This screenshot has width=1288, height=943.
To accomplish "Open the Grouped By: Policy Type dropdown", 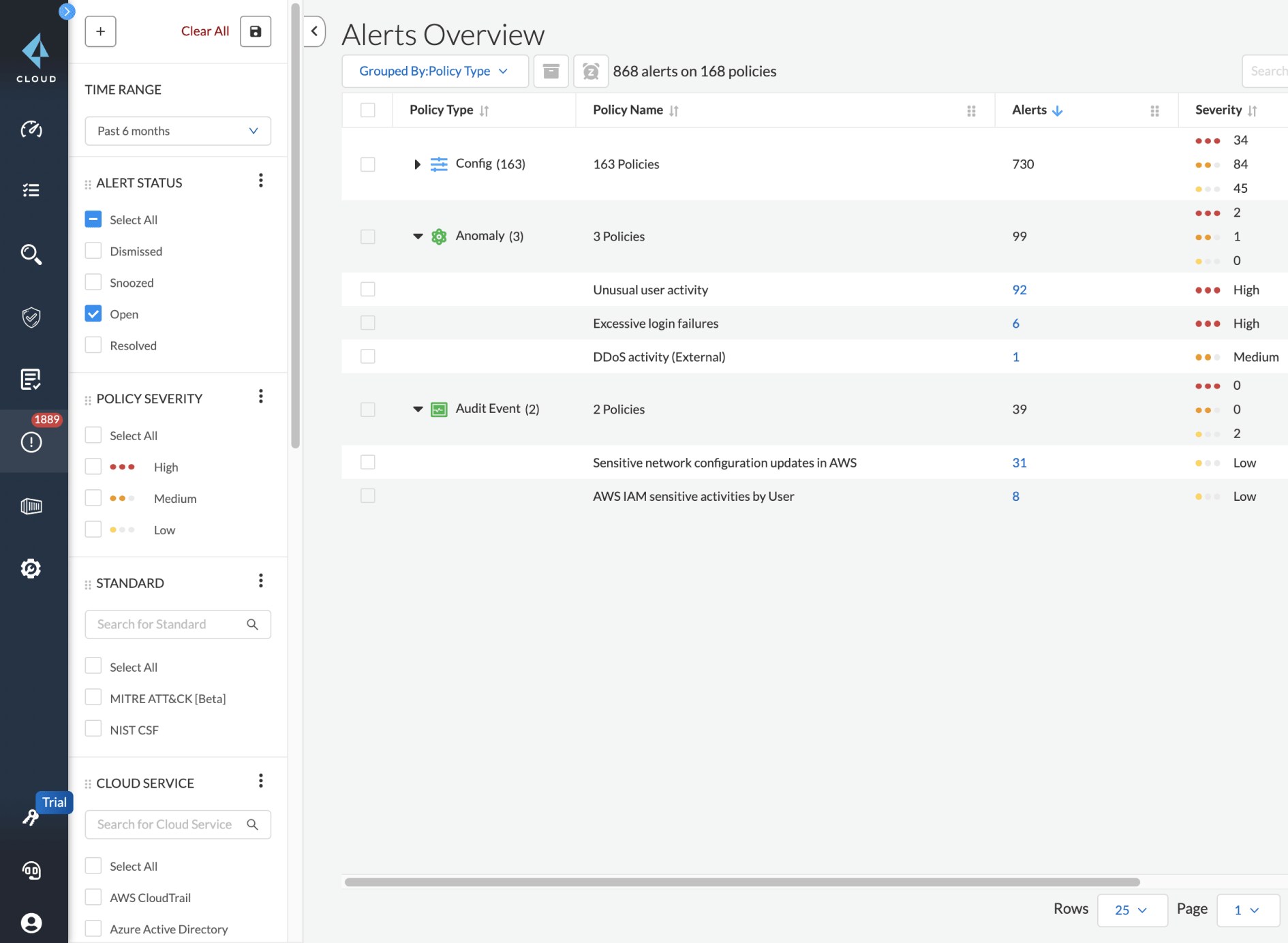I will tap(434, 72).
